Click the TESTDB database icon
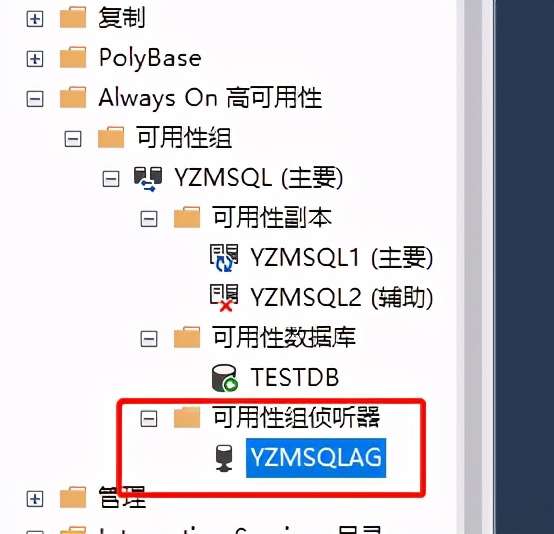The width and height of the screenshot is (554, 534). point(225,378)
